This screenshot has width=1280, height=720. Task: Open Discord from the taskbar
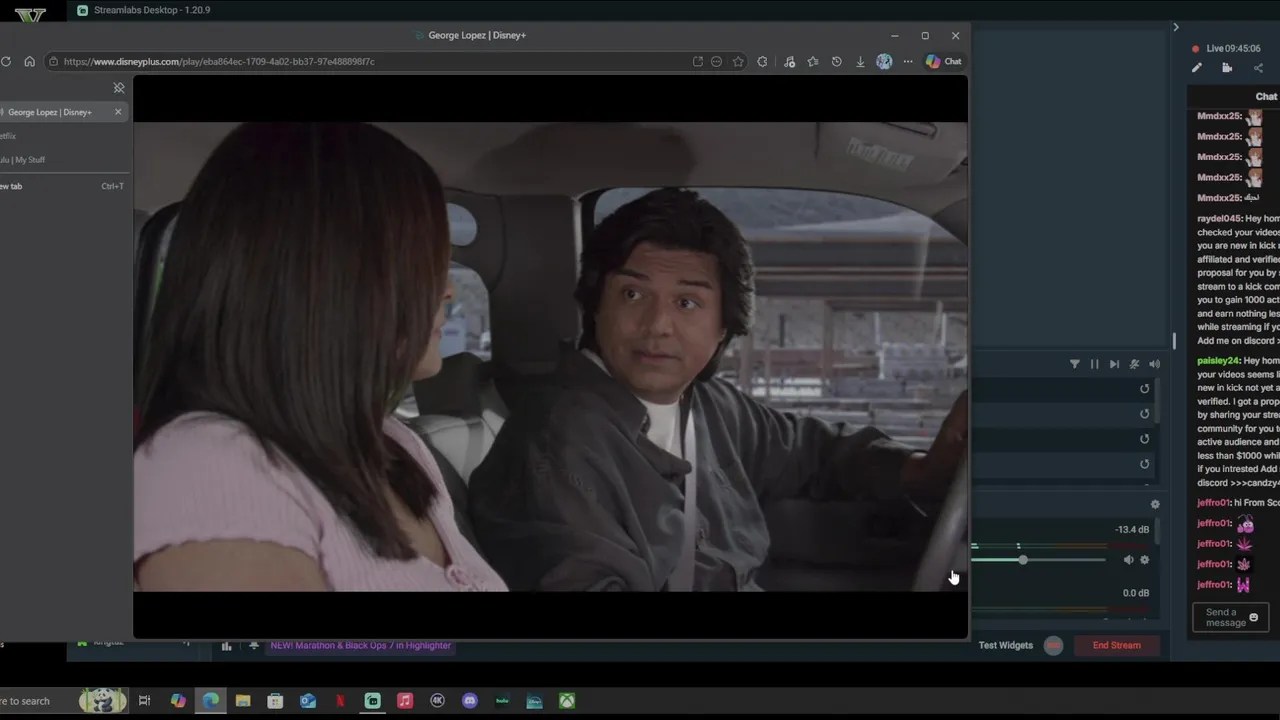pyautogui.click(x=470, y=701)
